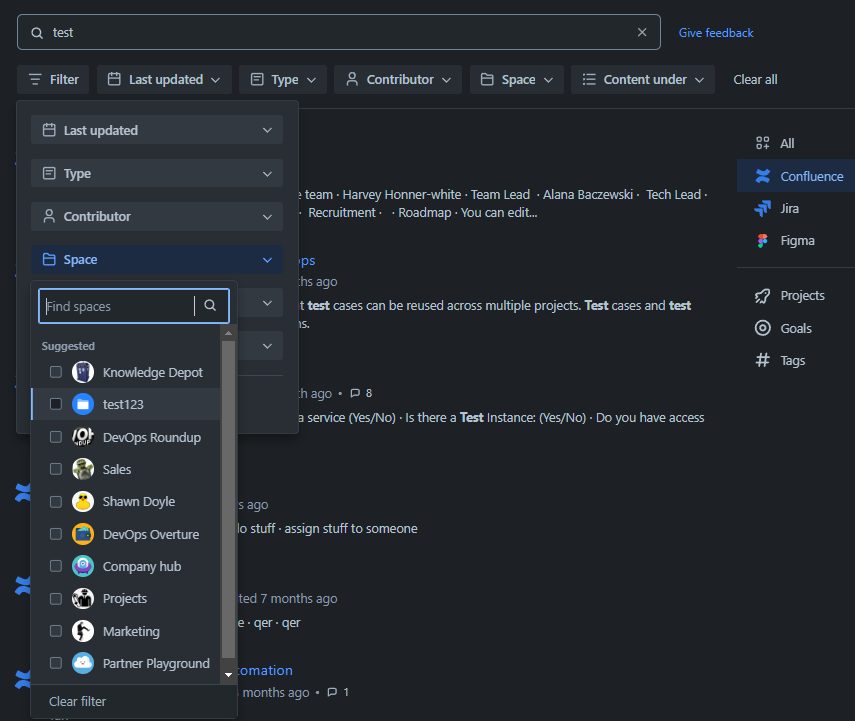This screenshot has width=855, height=721.
Task: Click the Marketing space avatar
Action: (x=83, y=631)
